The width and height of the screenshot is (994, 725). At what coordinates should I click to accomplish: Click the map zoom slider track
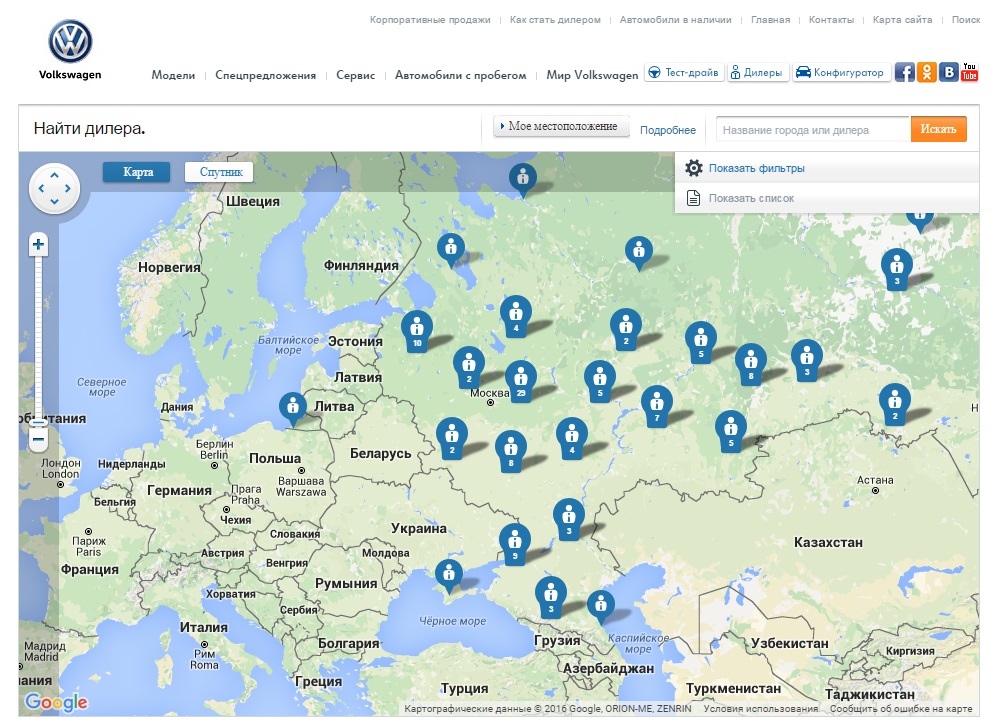(38, 340)
